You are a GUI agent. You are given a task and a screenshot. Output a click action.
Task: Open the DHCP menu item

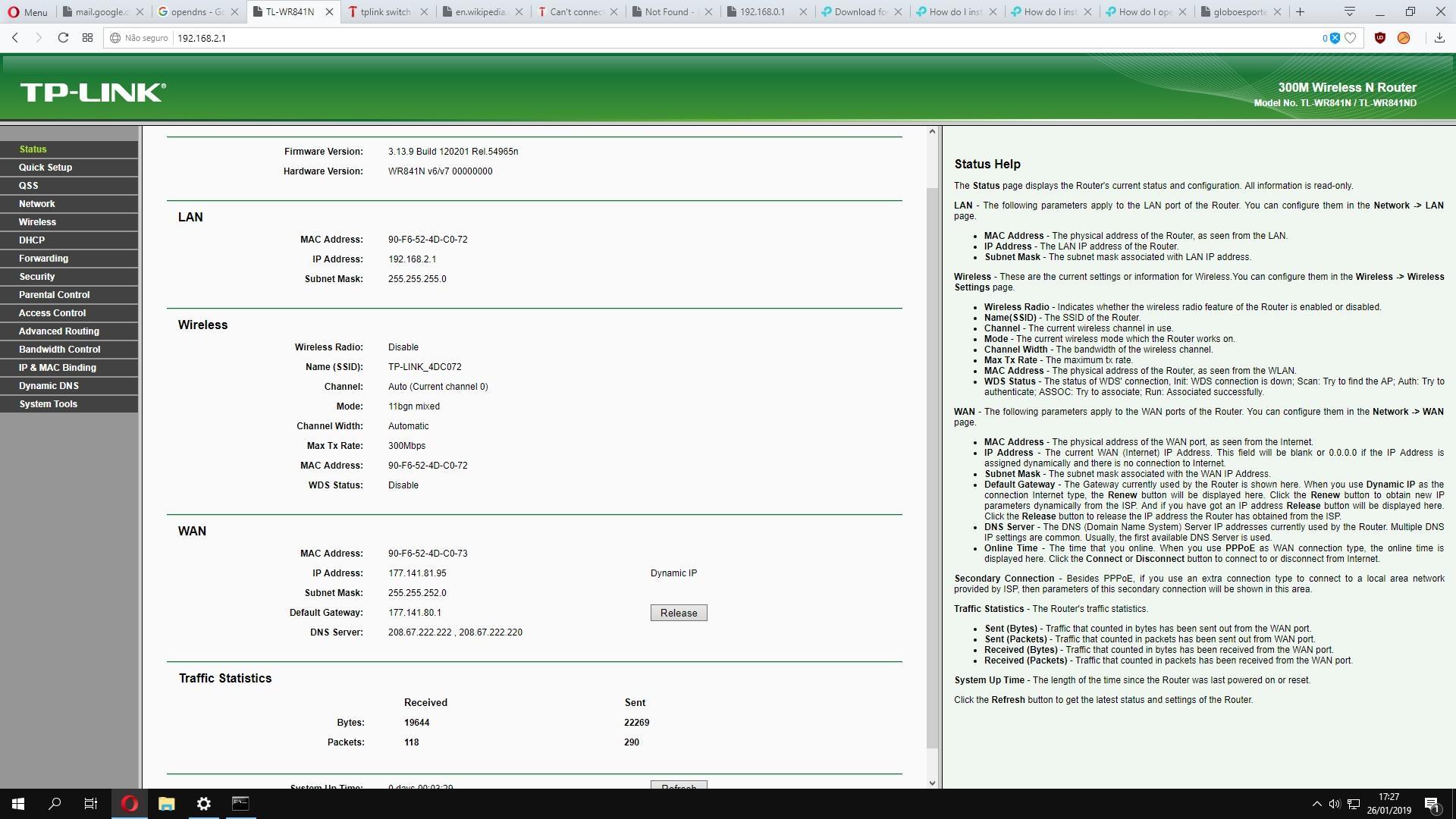[x=69, y=240]
